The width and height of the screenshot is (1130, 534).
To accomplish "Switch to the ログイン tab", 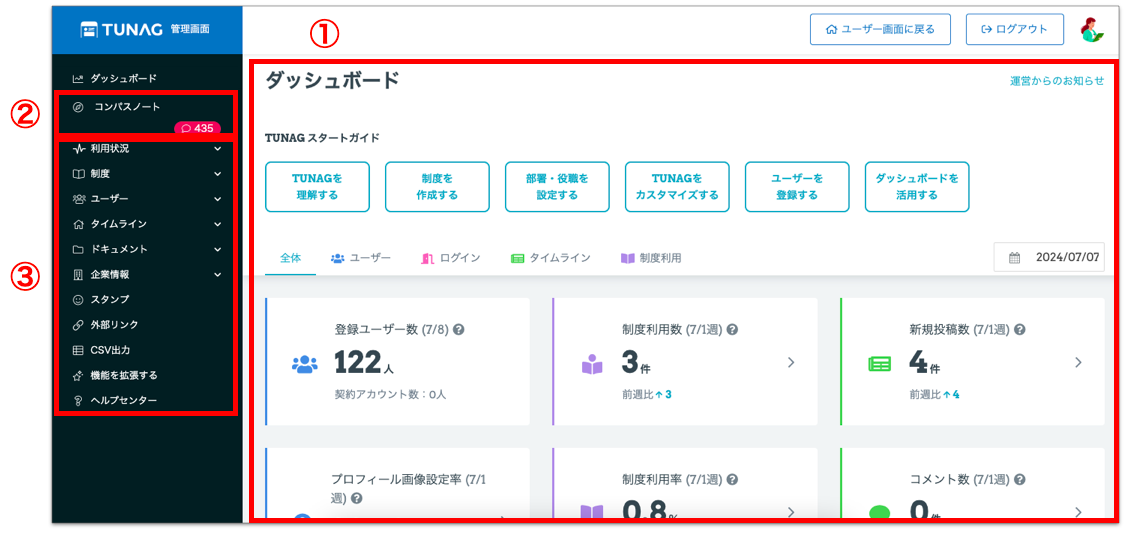I will pyautogui.click(x=451, y=257).
